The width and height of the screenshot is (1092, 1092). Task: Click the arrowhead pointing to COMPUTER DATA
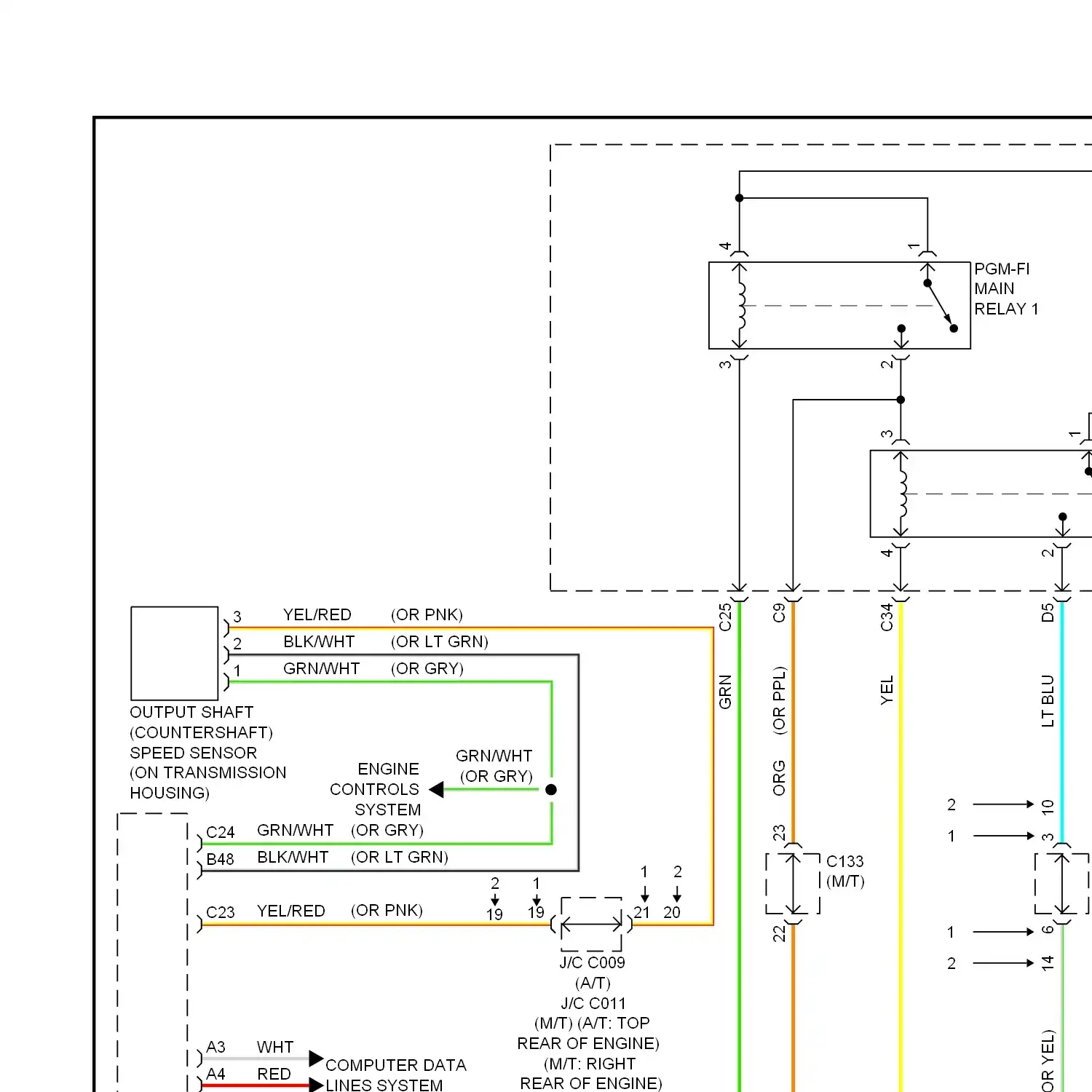316,1058
